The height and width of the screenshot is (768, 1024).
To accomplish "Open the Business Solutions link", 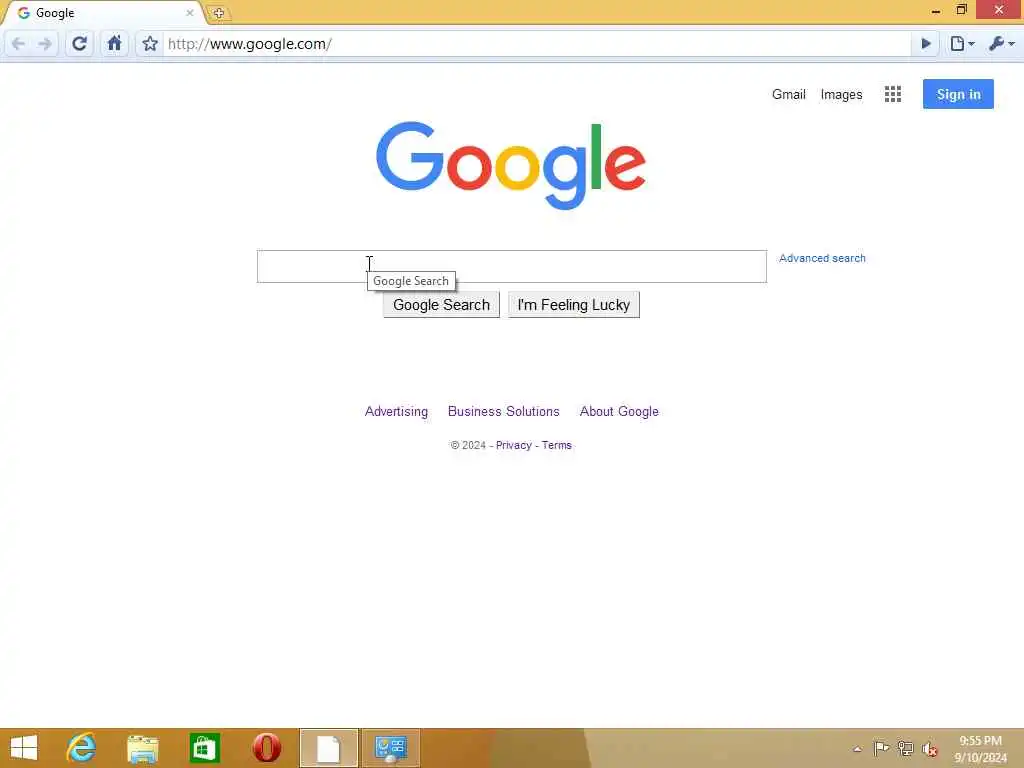I will (x=504, y=411).
